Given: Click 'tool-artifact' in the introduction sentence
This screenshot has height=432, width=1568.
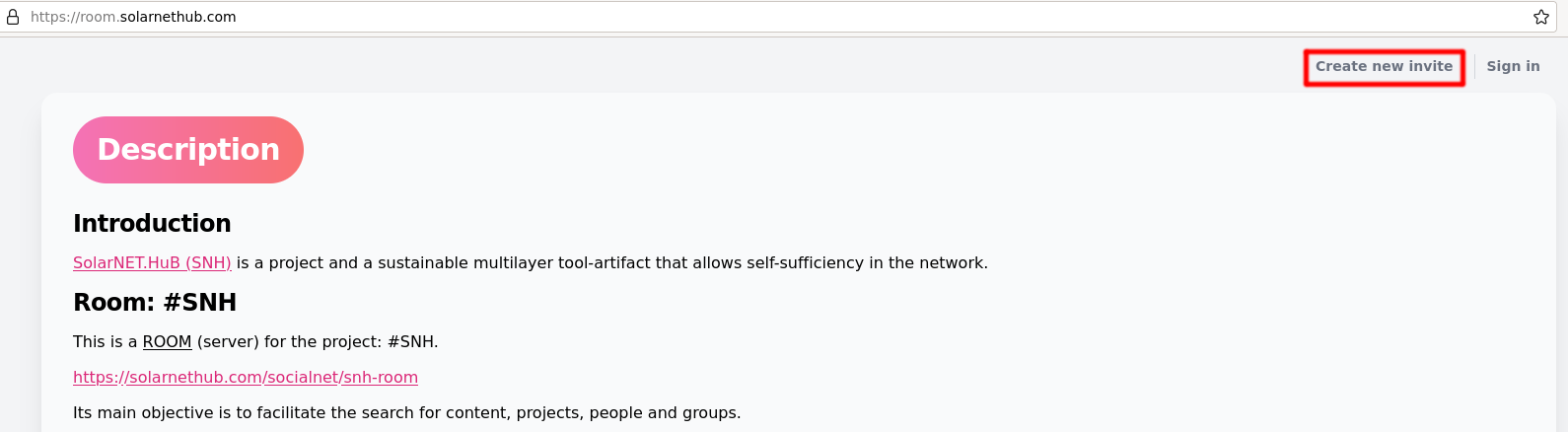Looking at the screenshot, I should pyautogui.click(x=604, y=262).
